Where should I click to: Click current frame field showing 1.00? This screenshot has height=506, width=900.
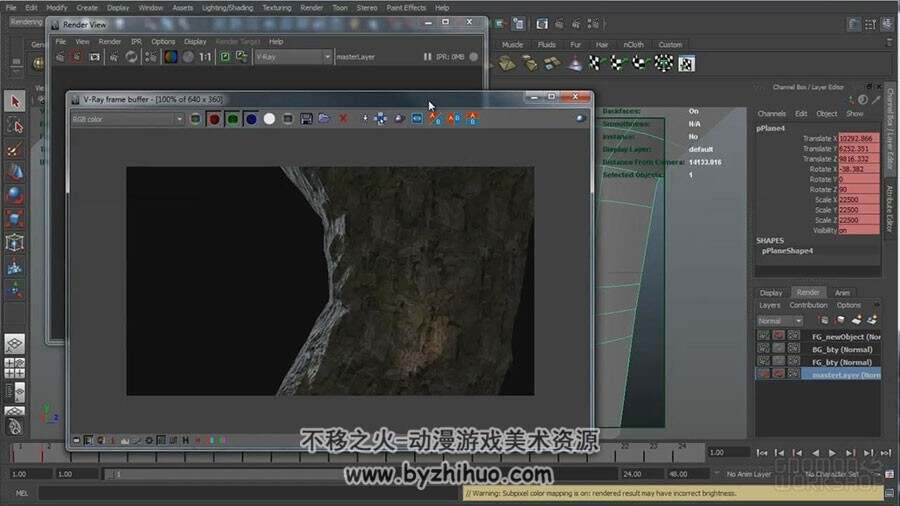pyautogui.click(x=728, y=453)
